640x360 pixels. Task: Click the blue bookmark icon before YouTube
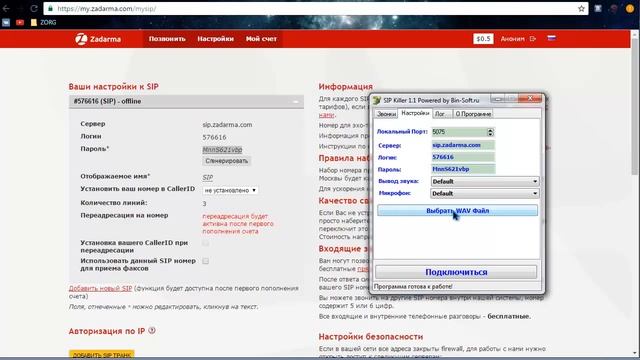6,22
